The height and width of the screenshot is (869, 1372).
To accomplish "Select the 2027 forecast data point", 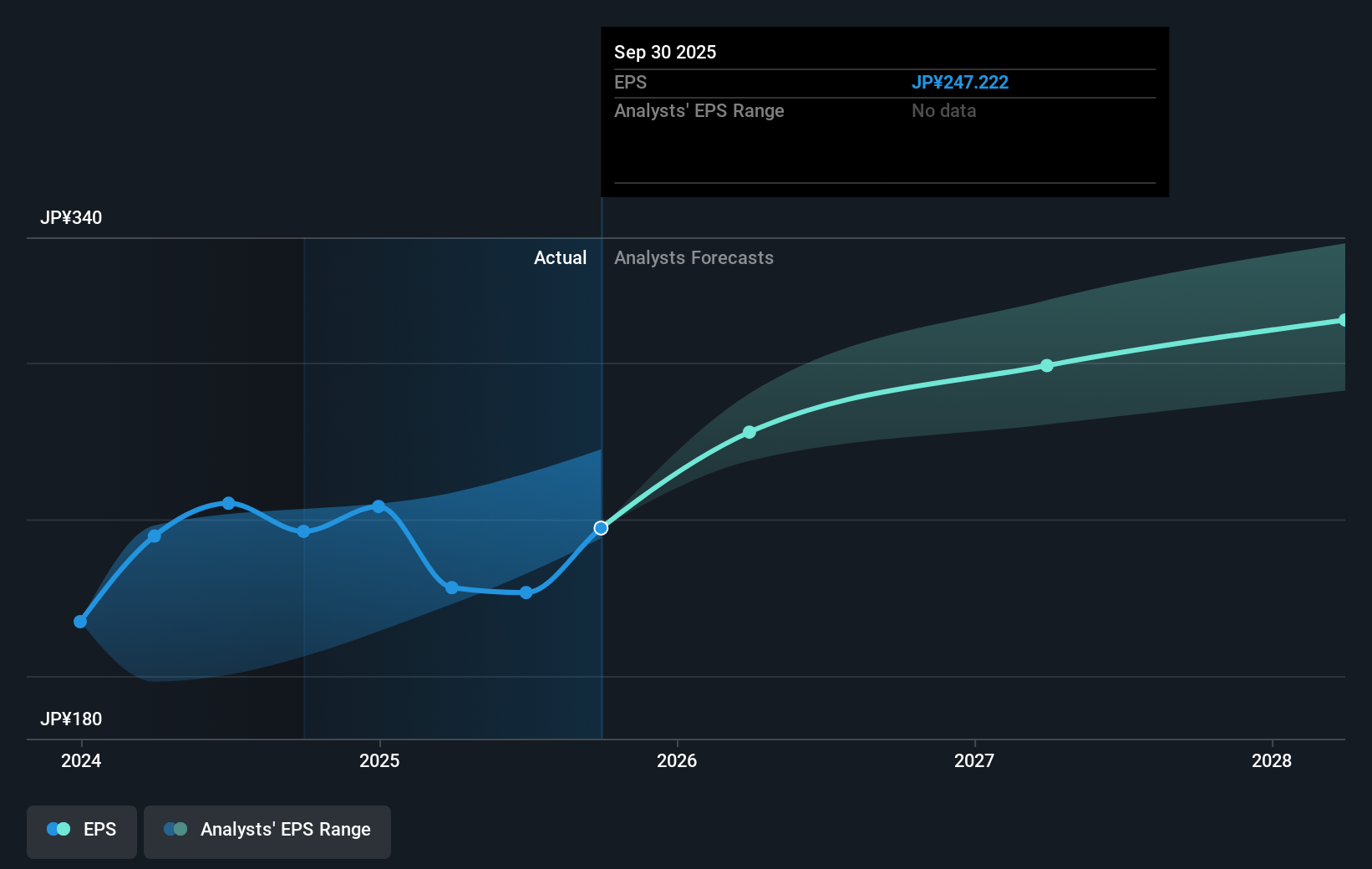I will coord(1046,365).
